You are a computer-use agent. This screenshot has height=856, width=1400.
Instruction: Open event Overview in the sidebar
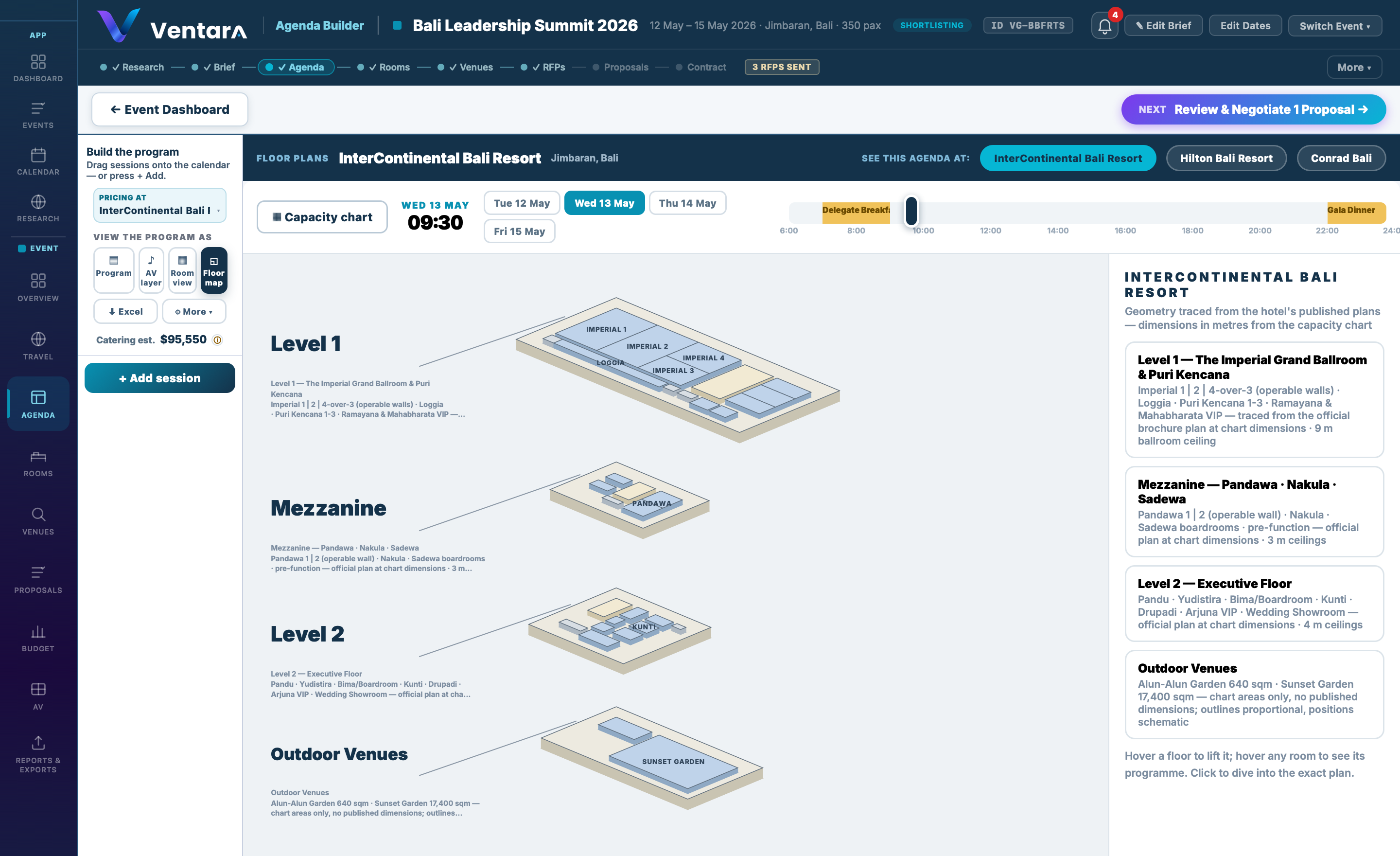coord(38,287)
